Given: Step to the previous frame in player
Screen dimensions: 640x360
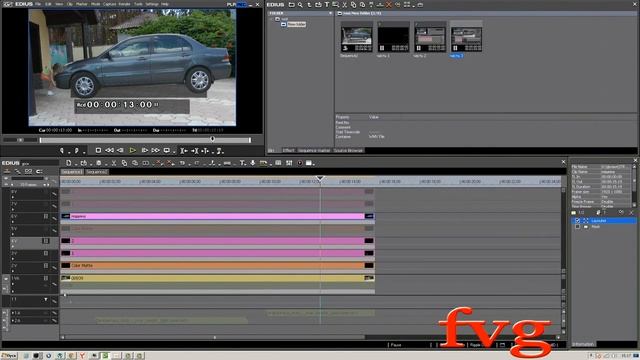Looking at the screenshot, I should (120, 151).
